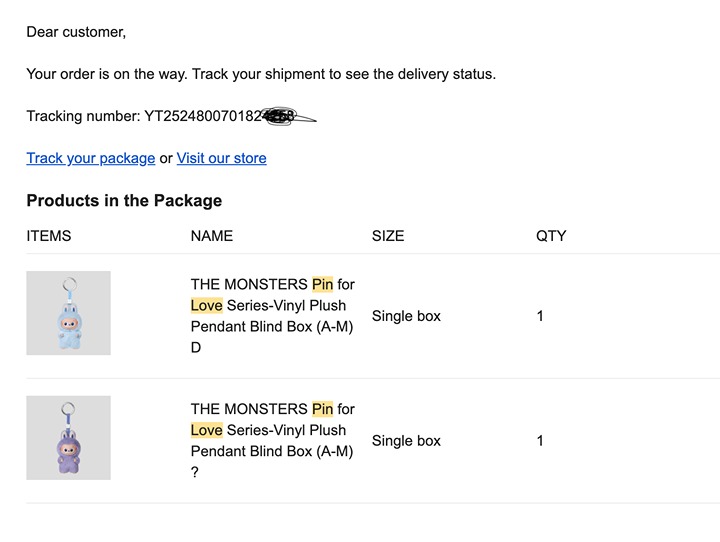Click highlighted 'Love' in the first product name
Image resolution: width=720 pixels, height=542 pixels.
coord(206,305)
